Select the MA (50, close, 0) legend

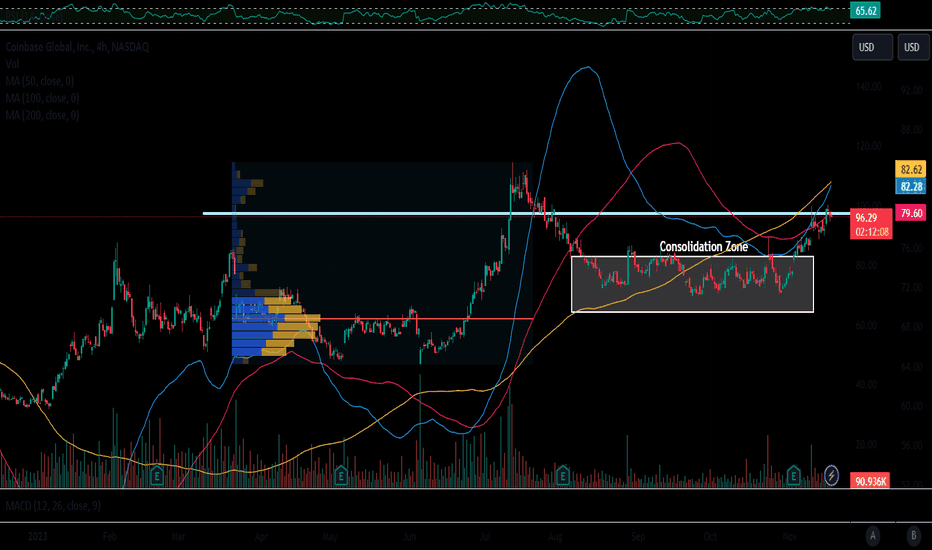pyautogui.click(x=40, y=81)
